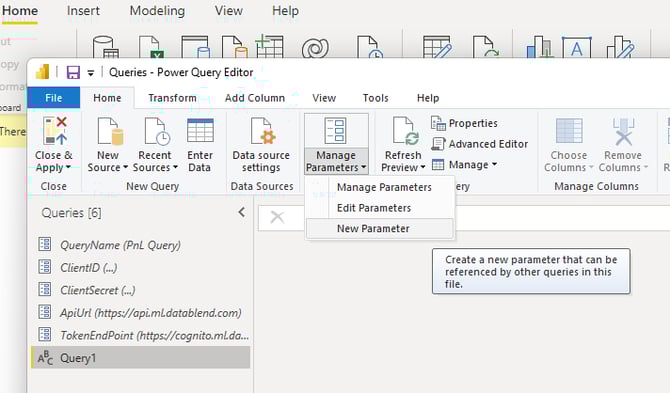Open the New Source icon

click(x=110, y=131)
